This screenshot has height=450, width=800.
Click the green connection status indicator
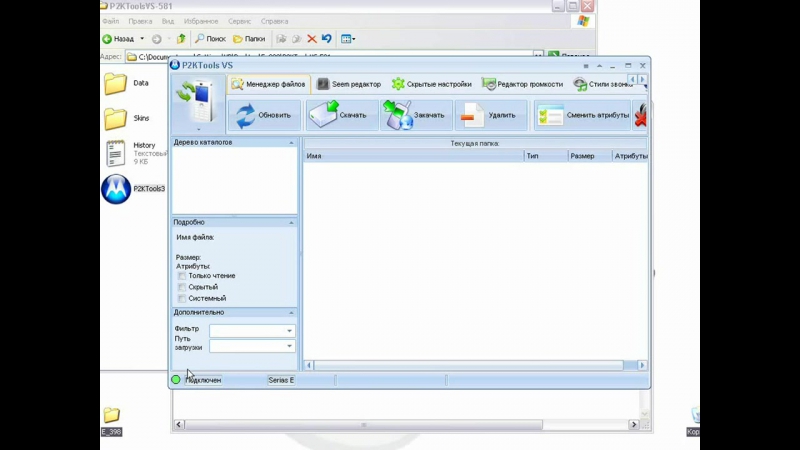point(176,380)
